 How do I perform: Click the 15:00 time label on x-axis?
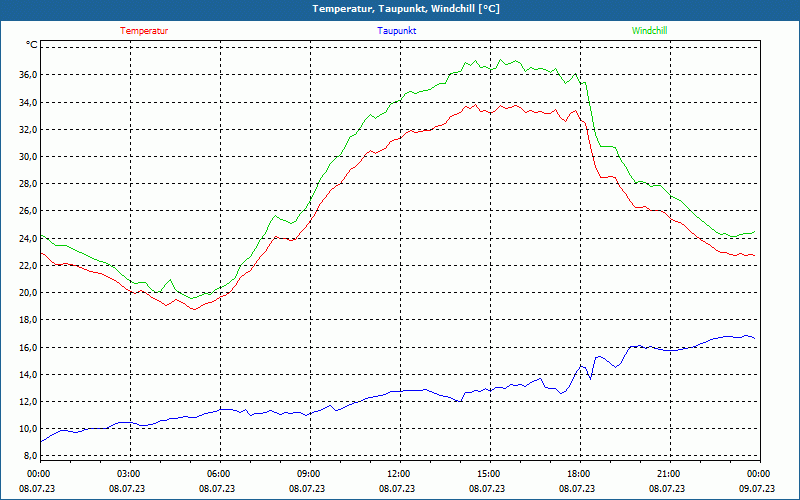(x=488, y=474)
